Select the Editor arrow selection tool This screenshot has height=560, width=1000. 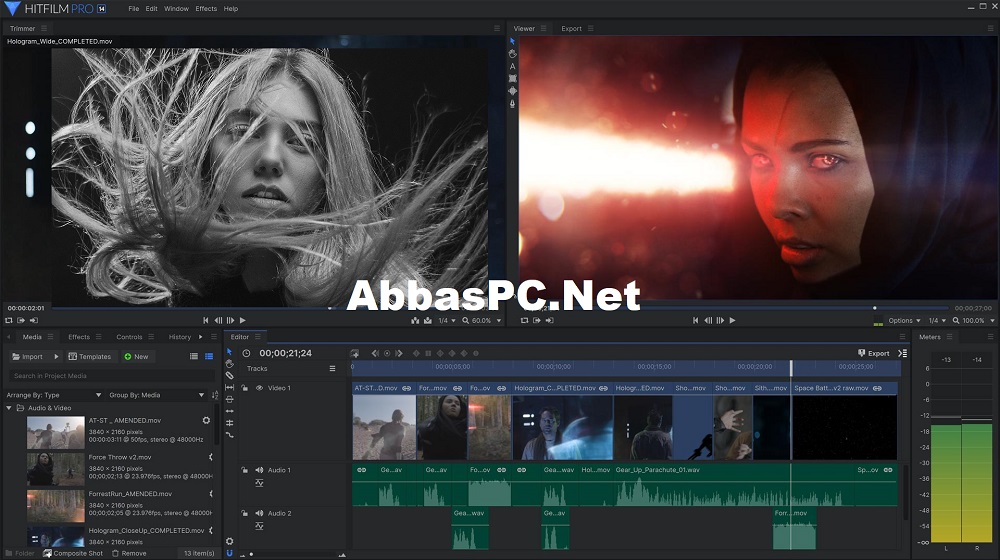tap(230, 352)
